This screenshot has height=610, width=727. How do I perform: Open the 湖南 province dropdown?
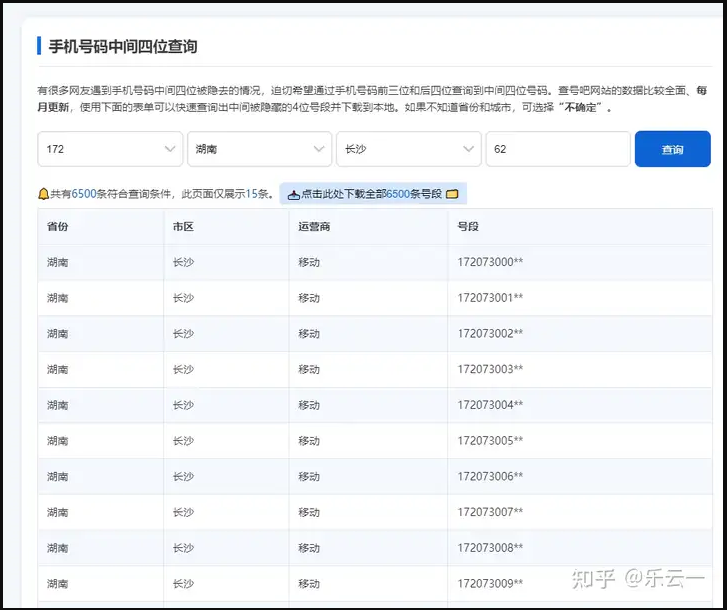tap(260, 149)
